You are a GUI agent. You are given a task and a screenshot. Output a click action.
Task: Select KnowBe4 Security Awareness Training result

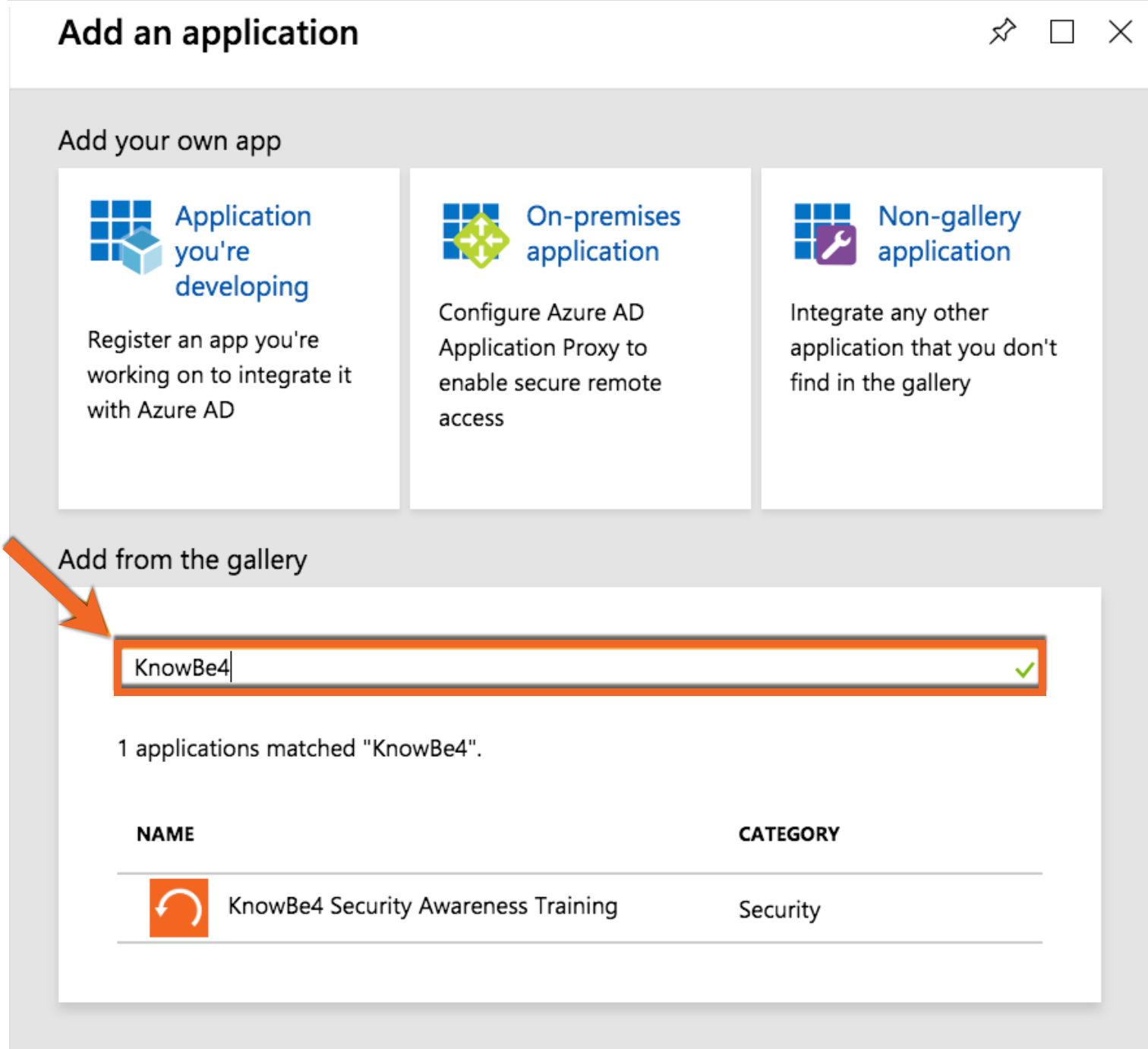coord(423,906)
